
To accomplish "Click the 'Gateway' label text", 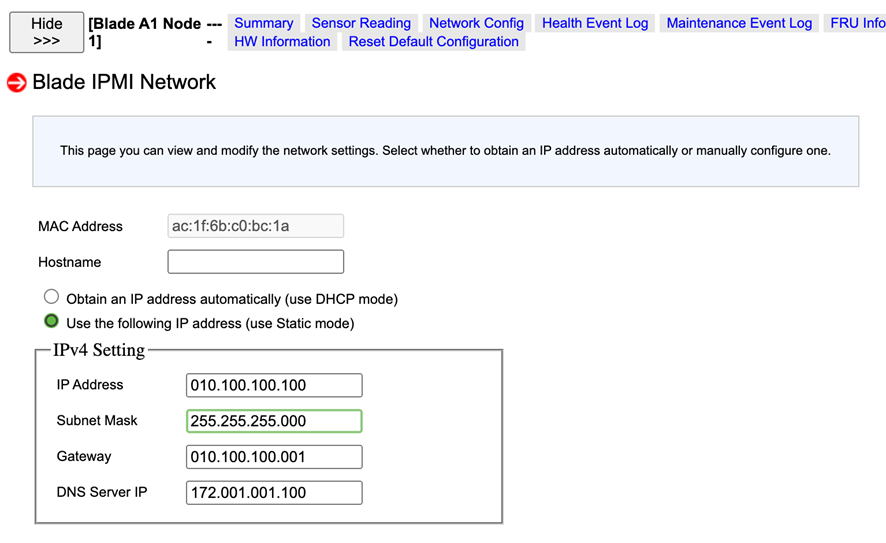I will [84, 457].
